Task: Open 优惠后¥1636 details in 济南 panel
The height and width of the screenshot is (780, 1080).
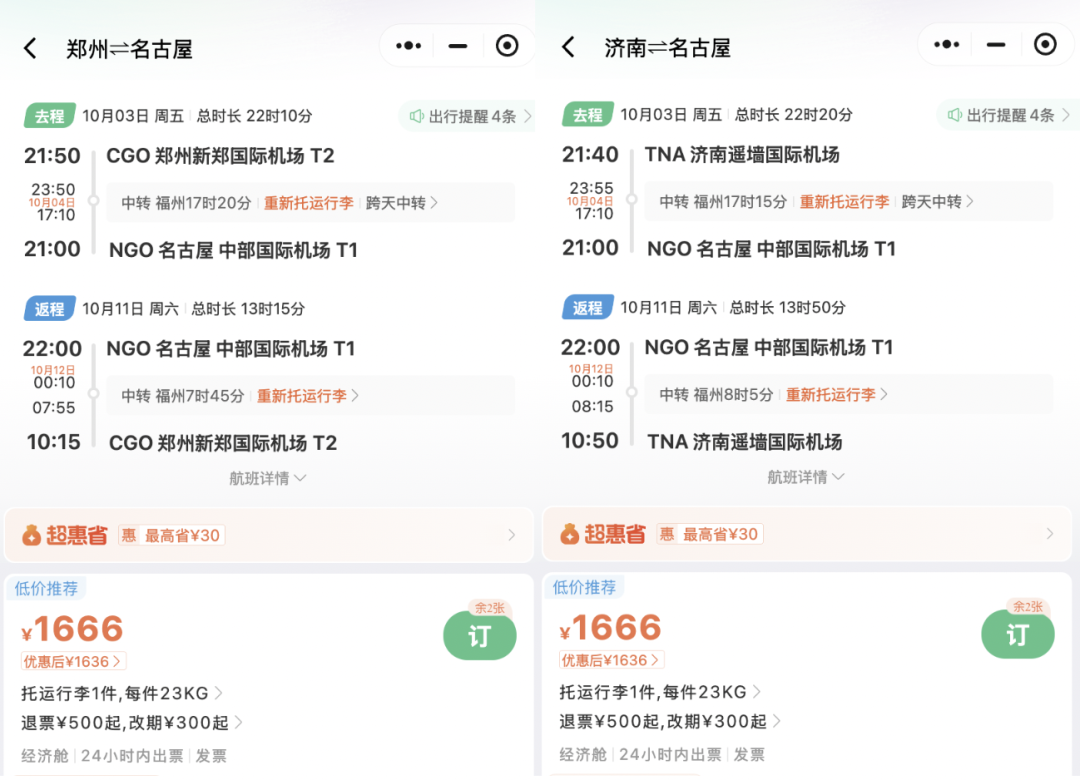Action: point(611,660)
